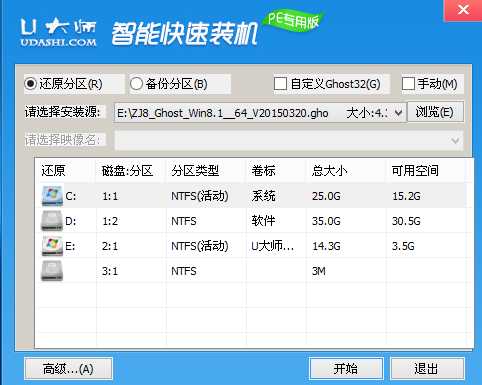This screenshot has height=385, width=482.
Task: Select the C: system drive icon
Action: [x=52, y=196]
